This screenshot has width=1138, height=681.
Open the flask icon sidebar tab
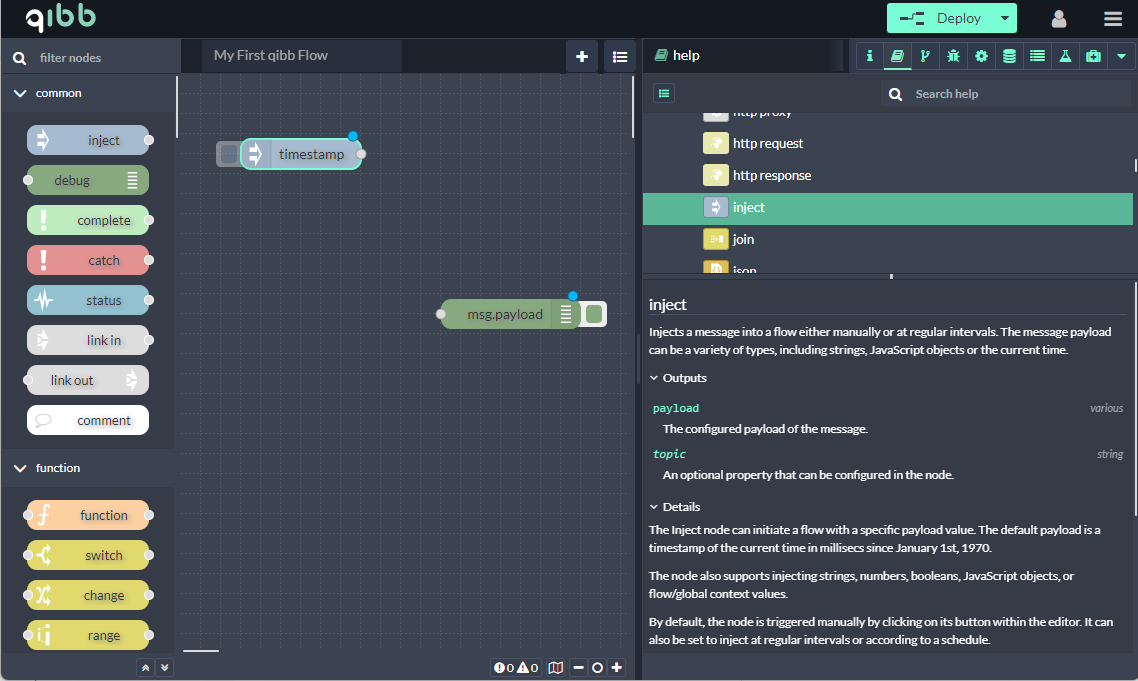(1065, 56)
